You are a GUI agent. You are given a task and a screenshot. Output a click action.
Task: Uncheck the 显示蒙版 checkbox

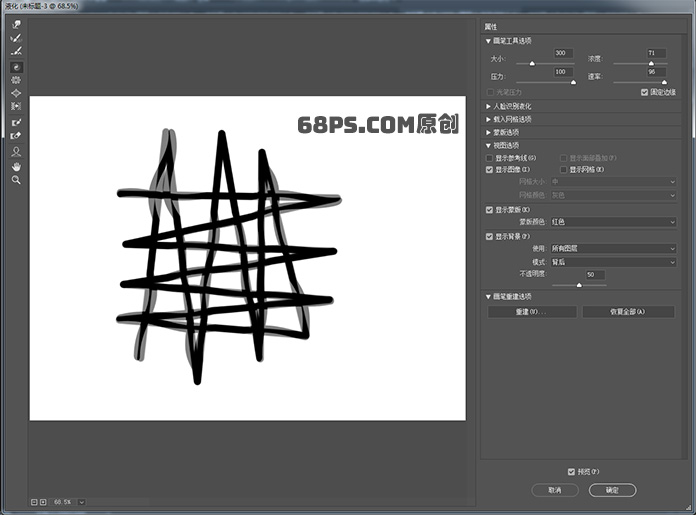[490, 210]
